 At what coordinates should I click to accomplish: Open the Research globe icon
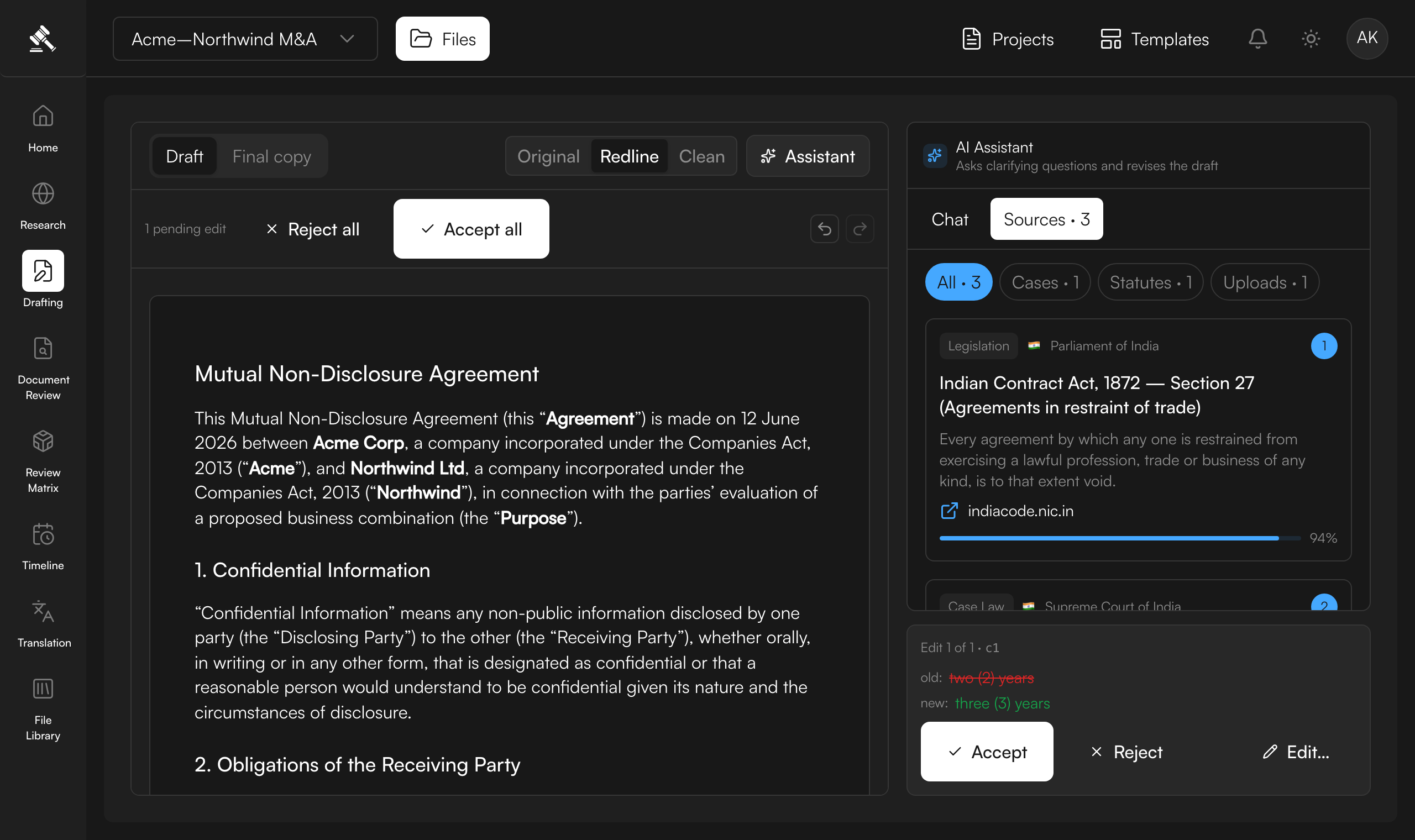pyautogui.click(x=43, y=194)
